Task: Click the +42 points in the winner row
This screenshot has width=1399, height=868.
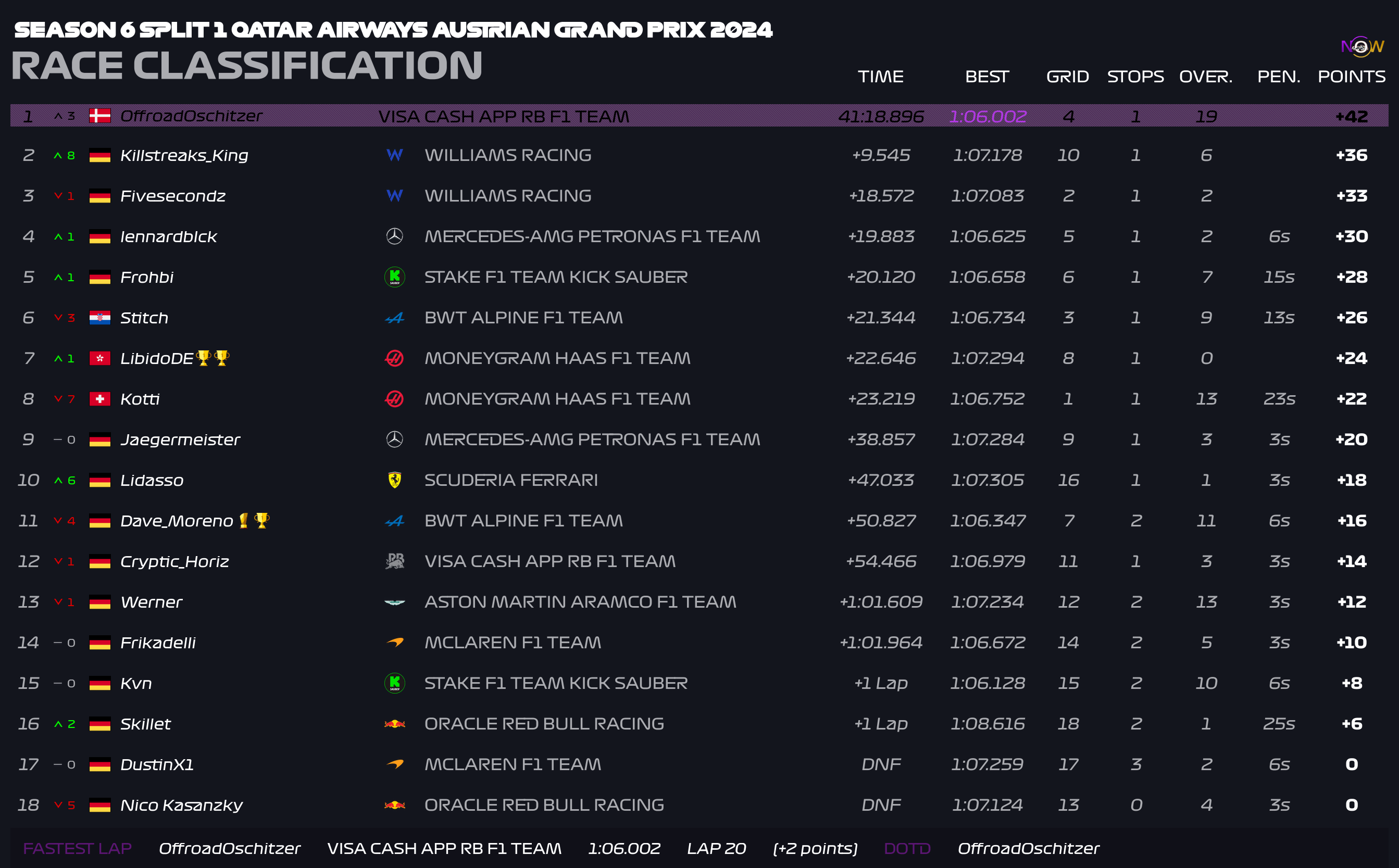Action: 1352,117
